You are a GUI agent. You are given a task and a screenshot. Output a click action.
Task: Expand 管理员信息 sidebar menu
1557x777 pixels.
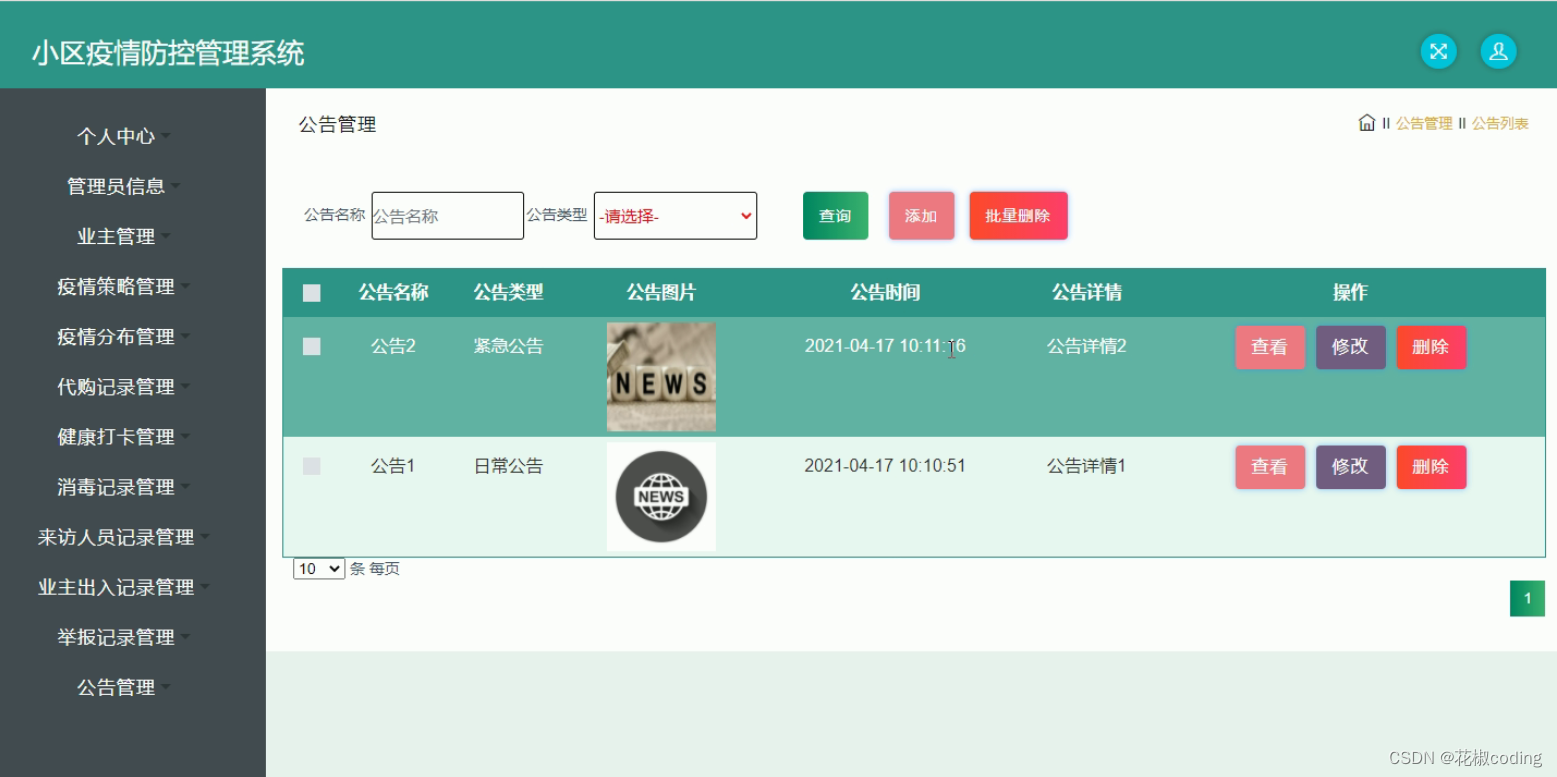click(123, 186)
